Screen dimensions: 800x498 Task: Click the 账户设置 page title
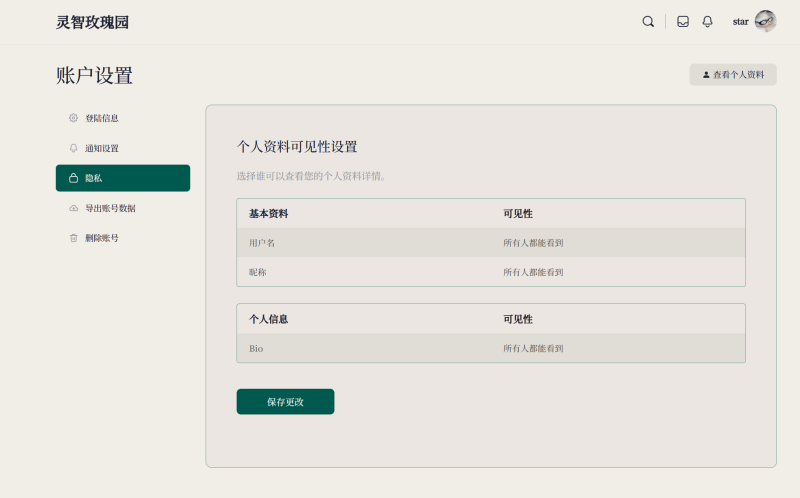tap(94, 76)
